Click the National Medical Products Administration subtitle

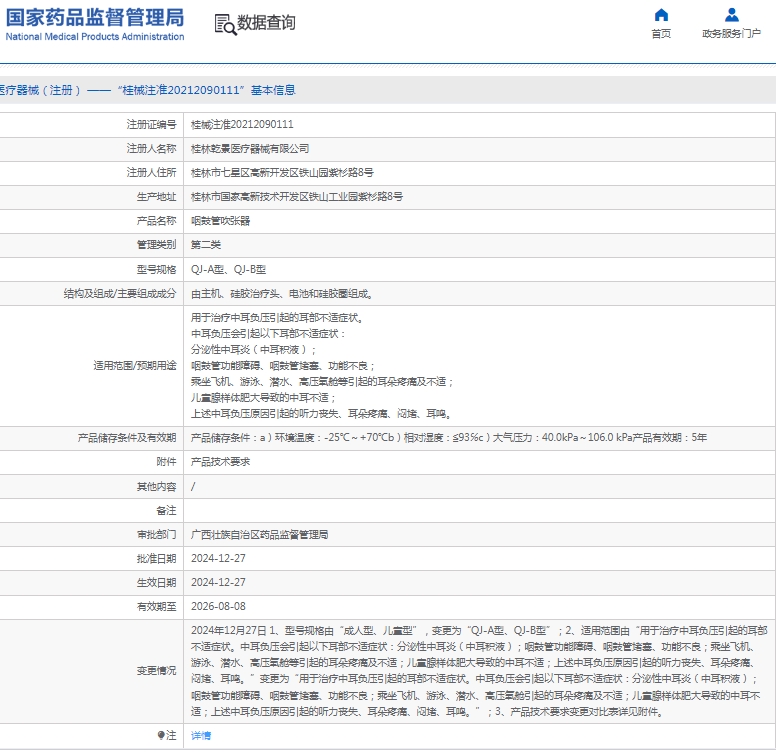pos(95,37)
